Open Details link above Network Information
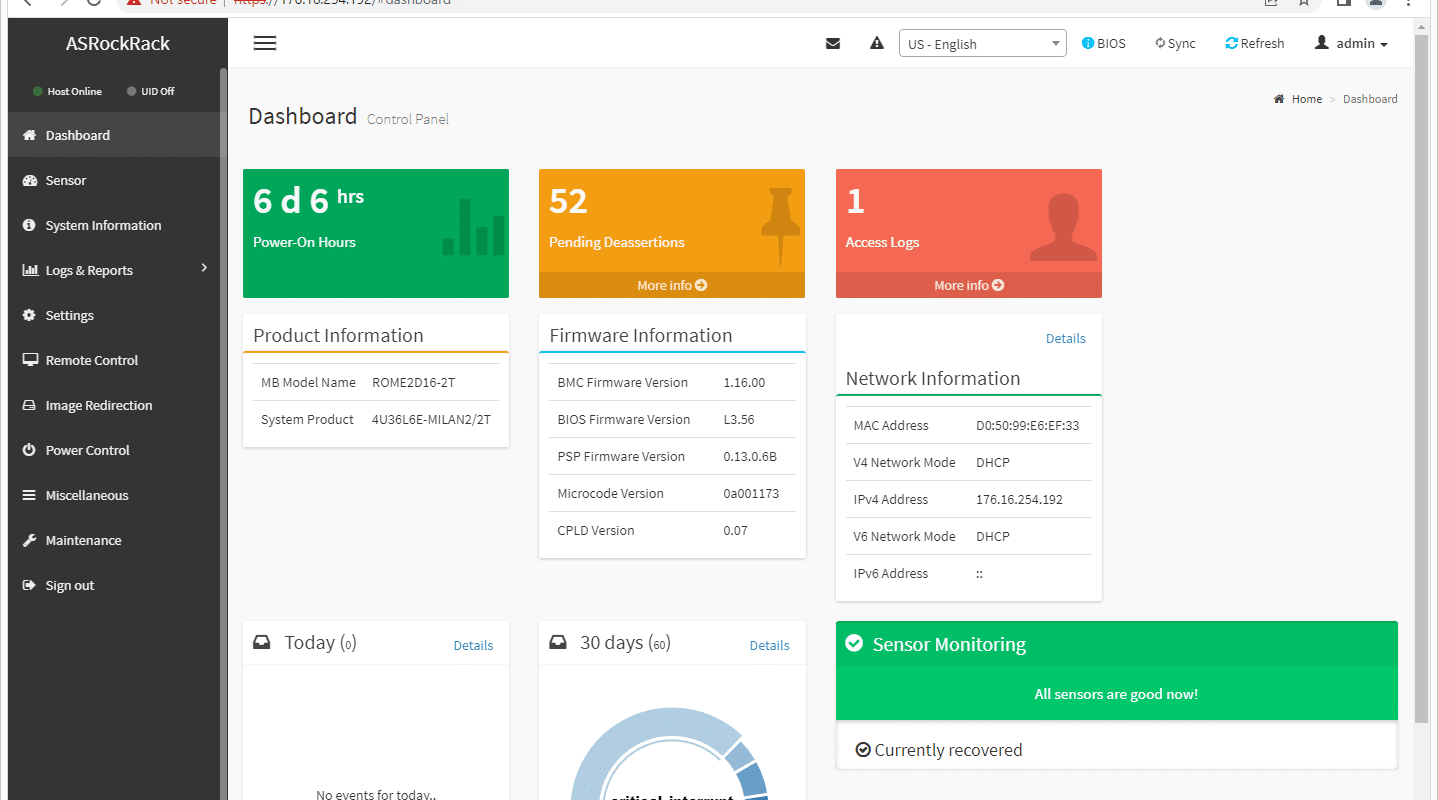Screen dimensions: 1438x800 1066,338
